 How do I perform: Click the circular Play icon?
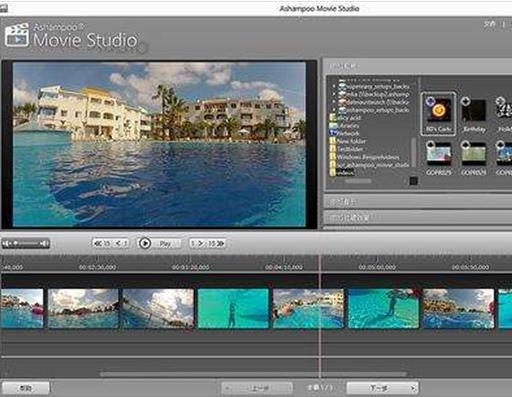[145, 243]
